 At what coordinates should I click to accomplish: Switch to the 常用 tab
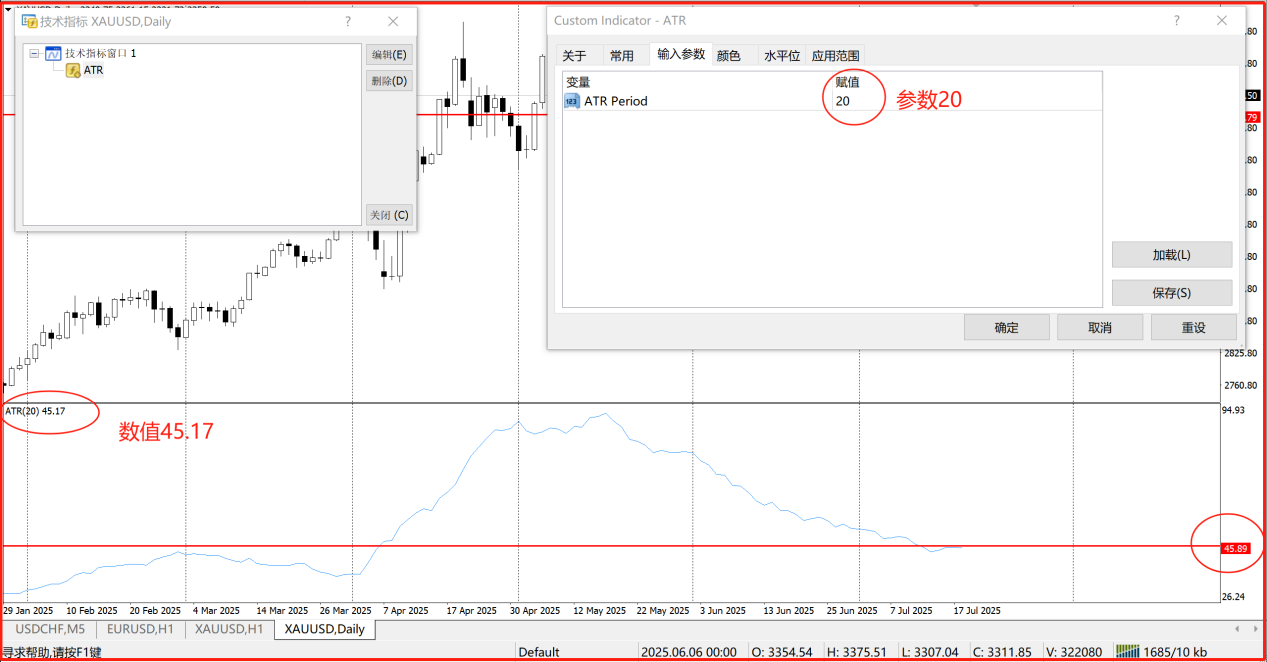click(x=622, y=56)
